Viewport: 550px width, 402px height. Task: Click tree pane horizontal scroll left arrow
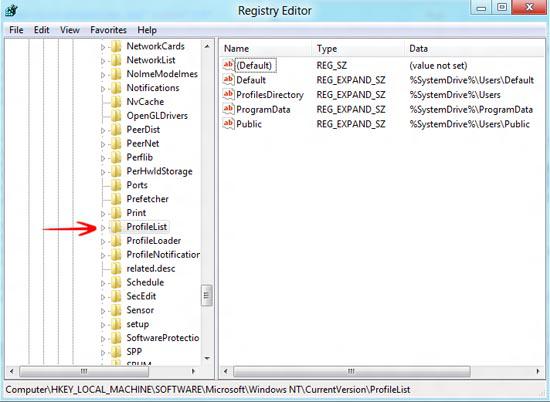click(12, 371)
